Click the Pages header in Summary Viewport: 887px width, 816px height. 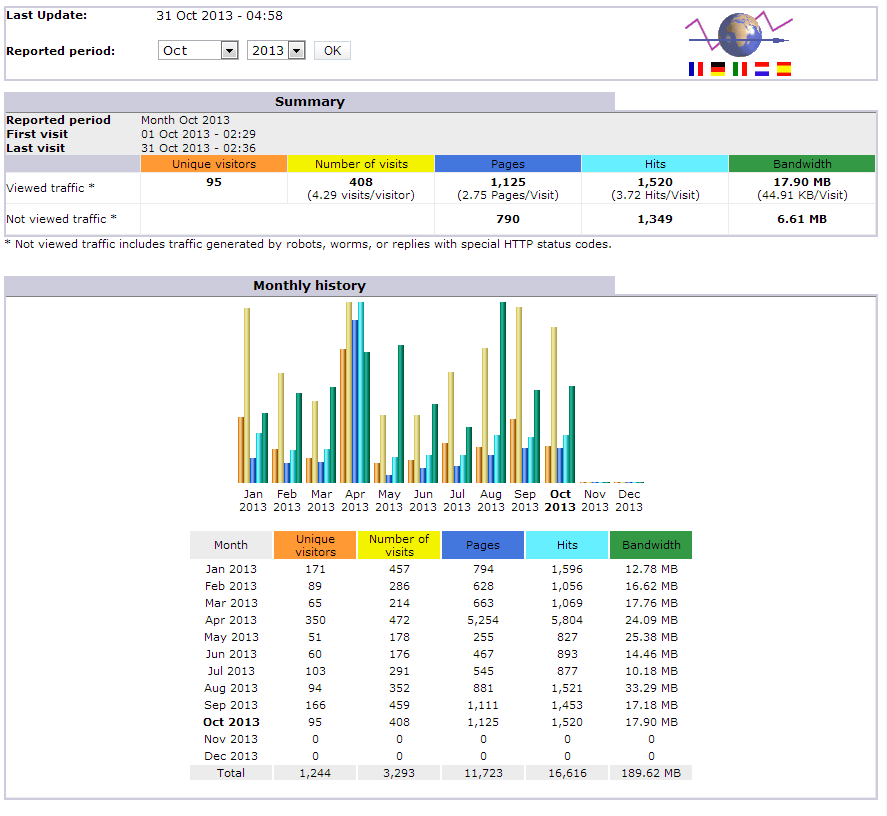(x=508, y=164)
